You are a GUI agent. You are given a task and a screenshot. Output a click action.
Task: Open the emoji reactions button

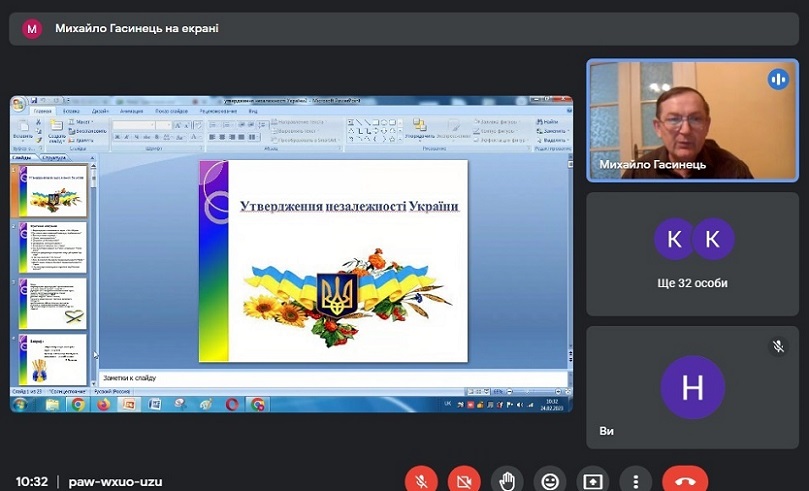pos(550,481)
